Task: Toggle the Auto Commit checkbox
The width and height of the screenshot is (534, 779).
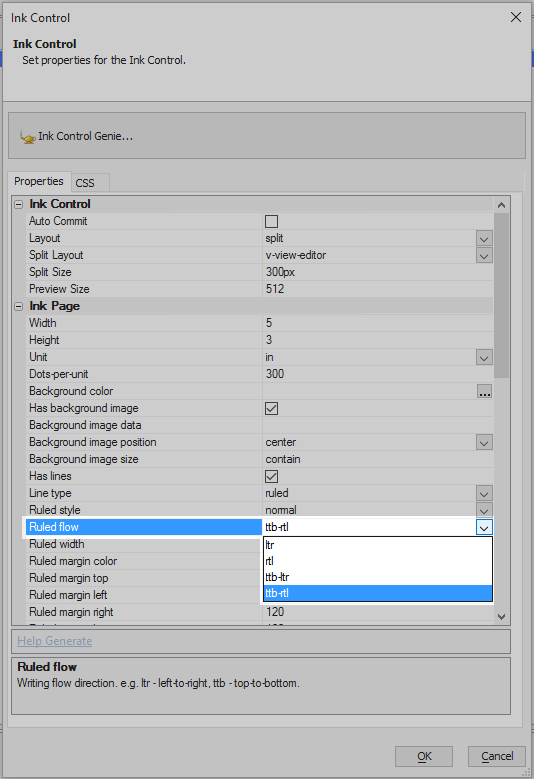Action: pyautogui.click(x=271, y=221)
